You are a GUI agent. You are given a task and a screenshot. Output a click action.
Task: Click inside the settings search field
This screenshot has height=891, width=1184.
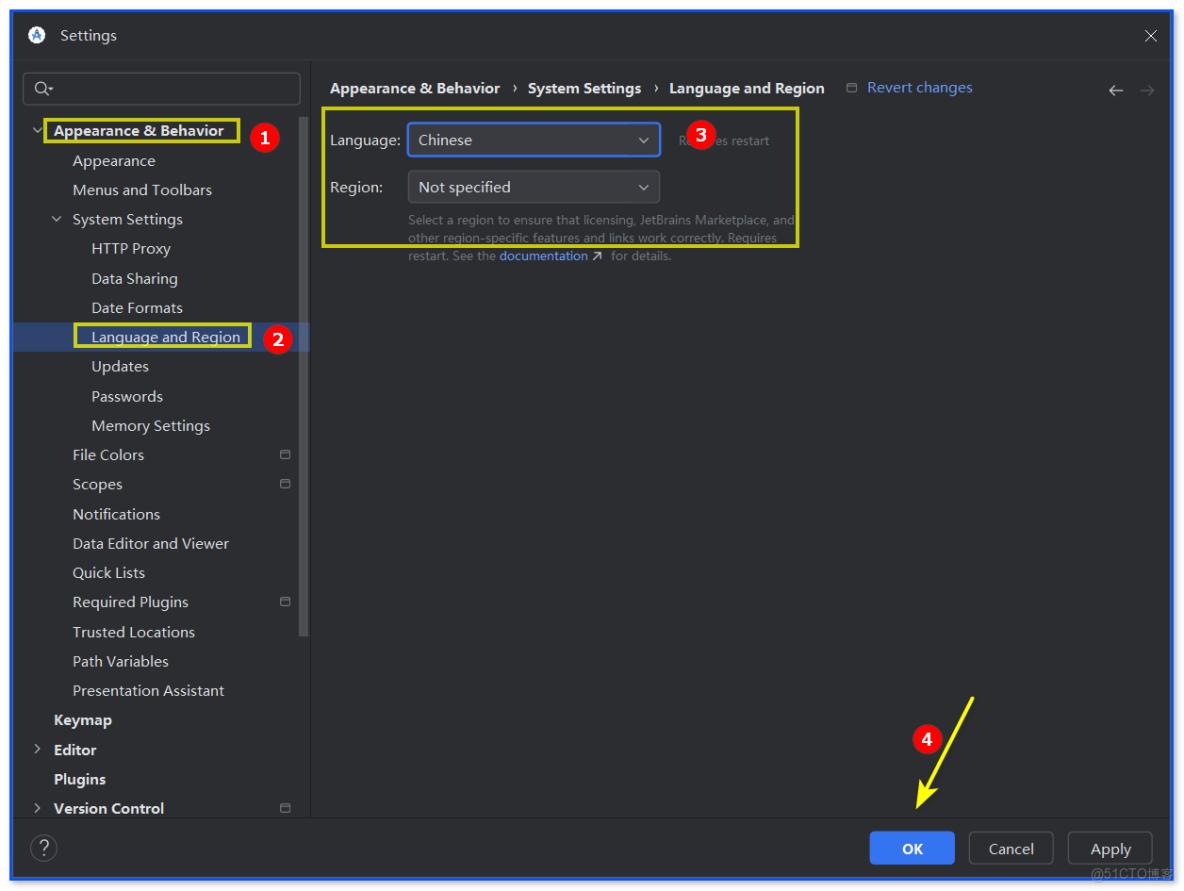tap(161, 89)
